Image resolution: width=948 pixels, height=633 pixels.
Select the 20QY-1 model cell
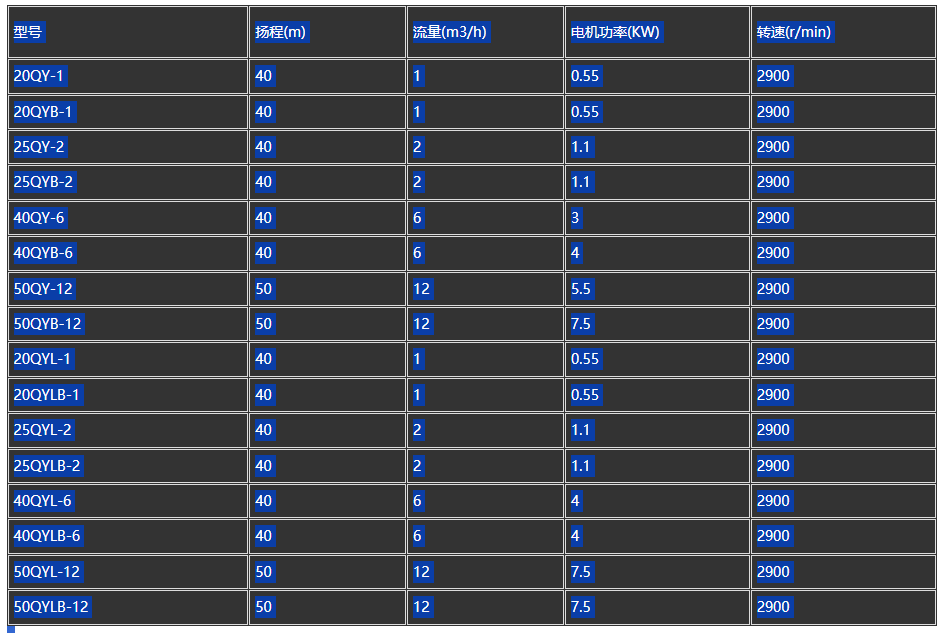point(128,76)
